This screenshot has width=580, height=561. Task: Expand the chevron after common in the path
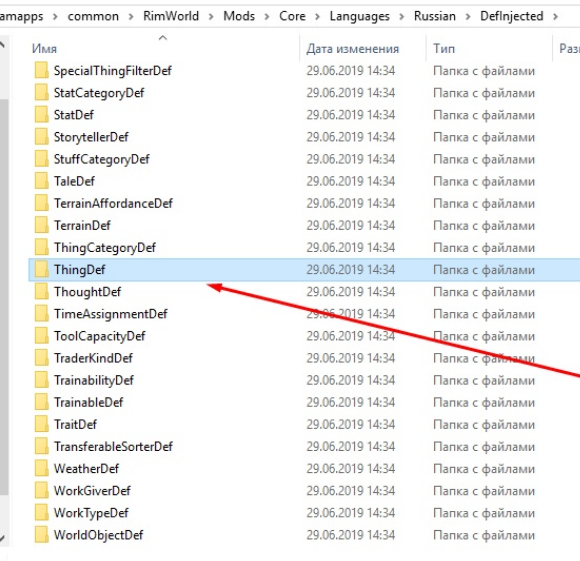click(x=131, y=17)
